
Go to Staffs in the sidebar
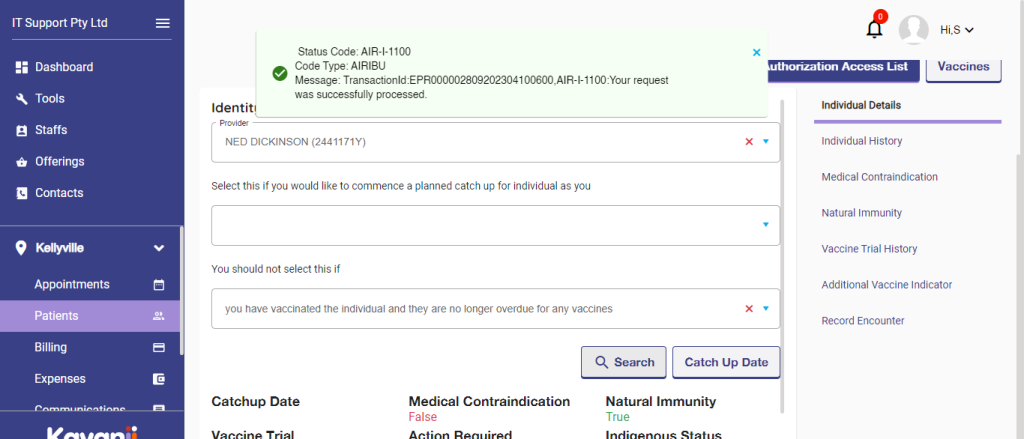[x=51, y=130]
